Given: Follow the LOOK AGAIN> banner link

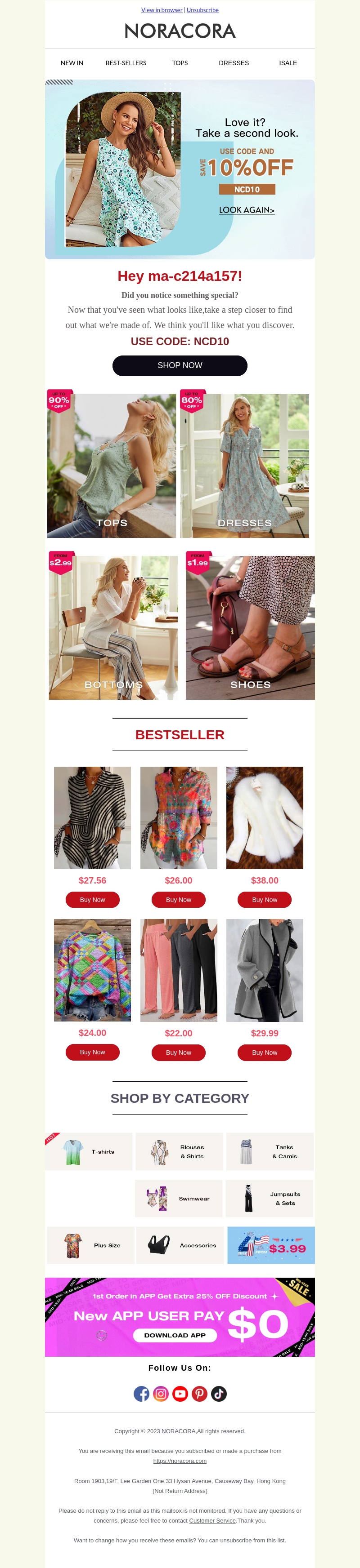Looking at the screenshot, I should [247, 209].
